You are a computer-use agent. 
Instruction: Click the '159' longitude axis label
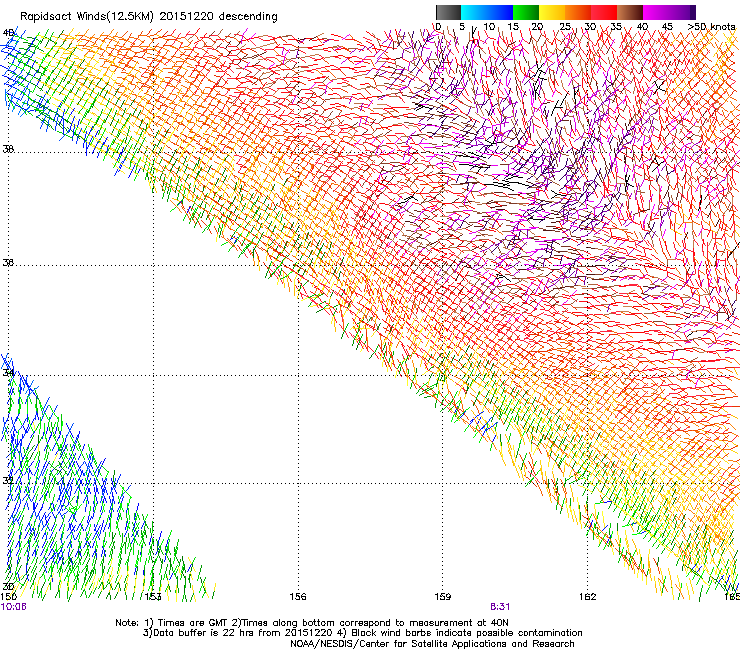[443, 597]
